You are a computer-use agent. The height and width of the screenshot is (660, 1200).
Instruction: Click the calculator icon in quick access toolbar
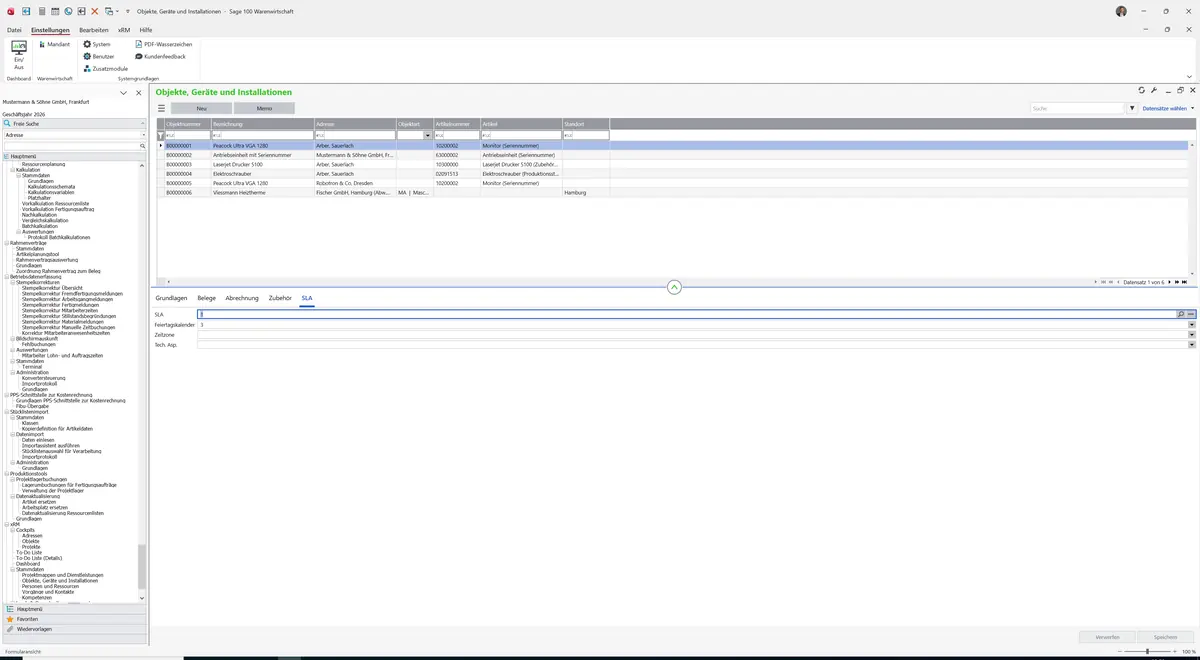pyautogui.click(x=40, y=11)
